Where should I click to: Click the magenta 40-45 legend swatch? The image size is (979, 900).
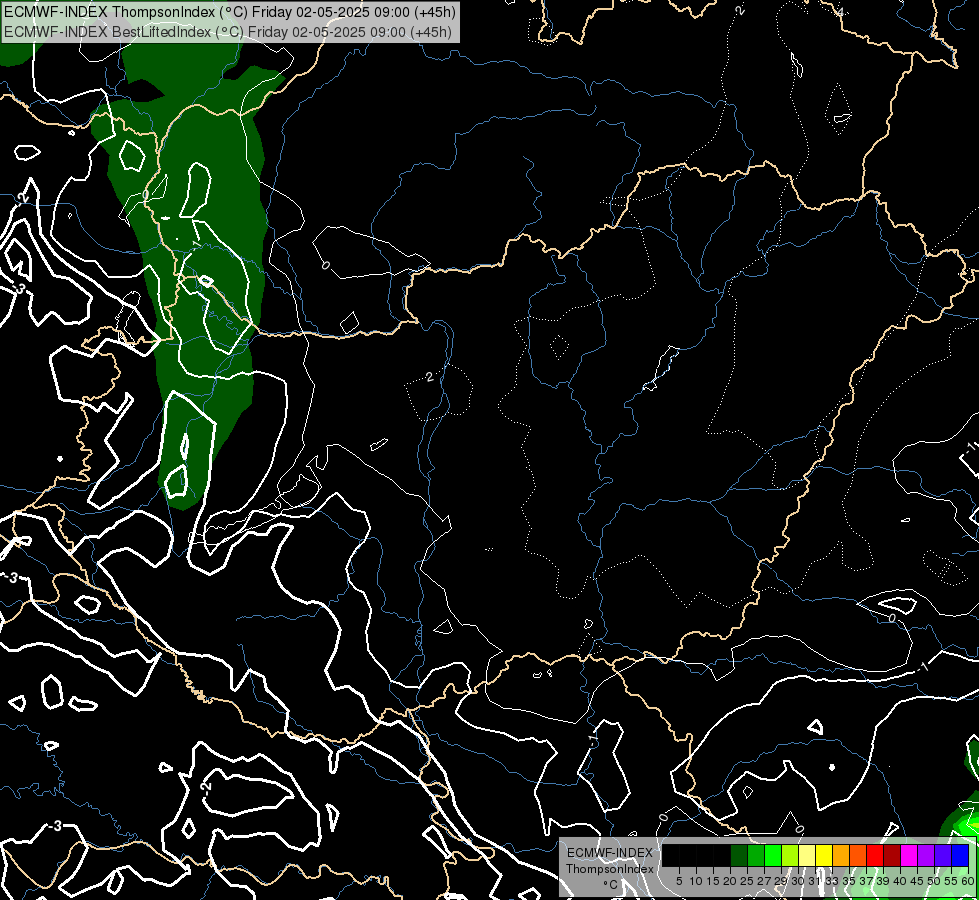coord(909,856)
